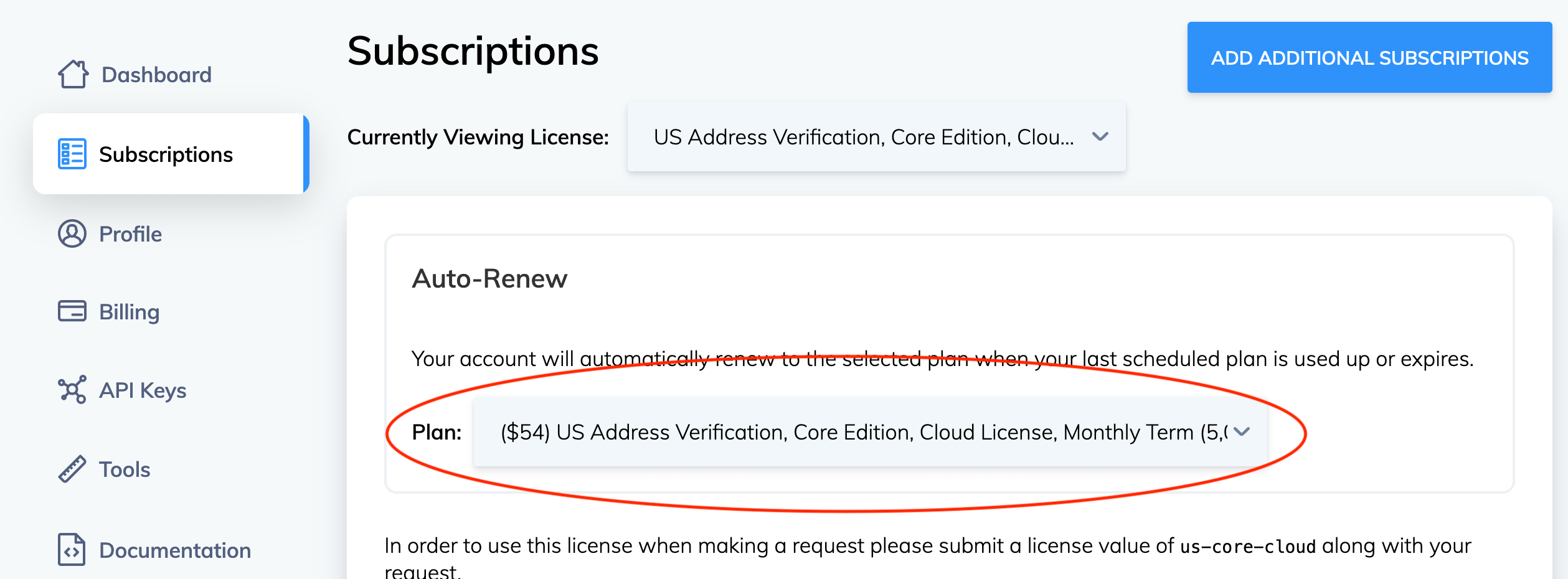1568x579 pixels.
Task: Expand license selector chevron arrow
Action: [1100, 136]
